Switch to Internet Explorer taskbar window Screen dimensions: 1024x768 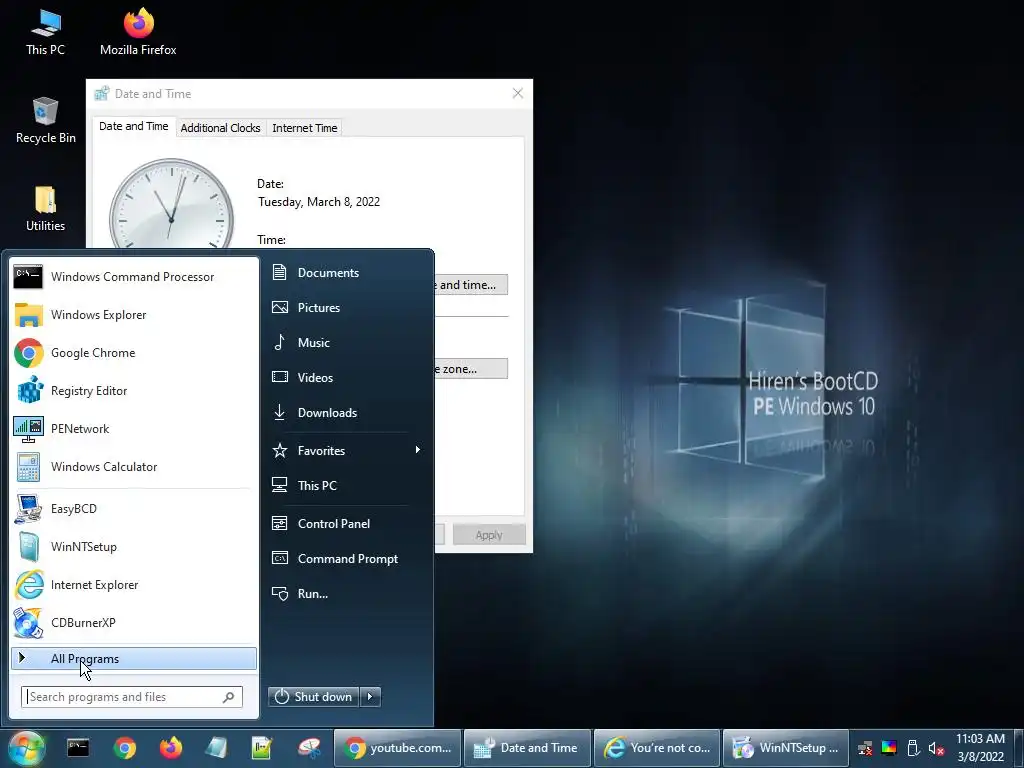(657, 748)
